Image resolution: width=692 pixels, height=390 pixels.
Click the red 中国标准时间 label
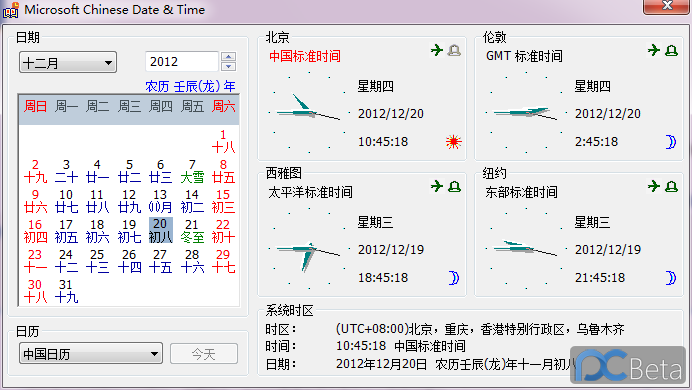tap(305, 56)
